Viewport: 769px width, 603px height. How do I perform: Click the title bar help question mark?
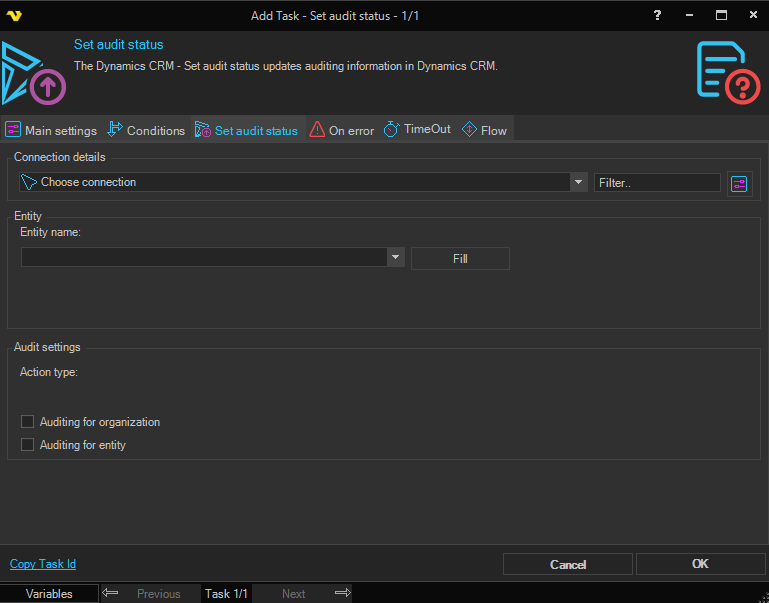point(657,15)
